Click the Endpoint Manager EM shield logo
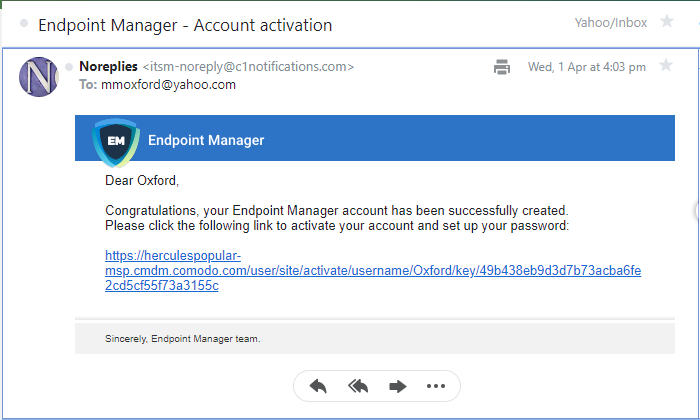Screen dimensions: 700x420 pos(116,142)
